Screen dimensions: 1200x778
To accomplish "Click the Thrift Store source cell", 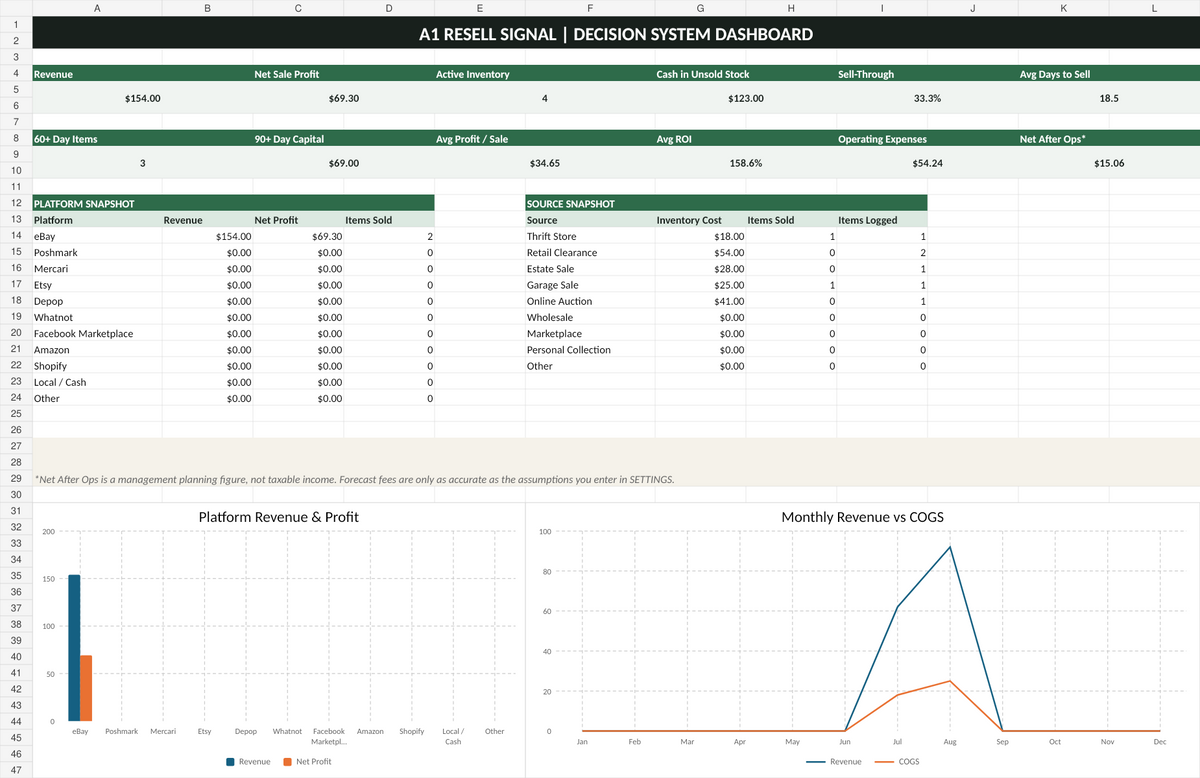I will click(x=589, y=236).
